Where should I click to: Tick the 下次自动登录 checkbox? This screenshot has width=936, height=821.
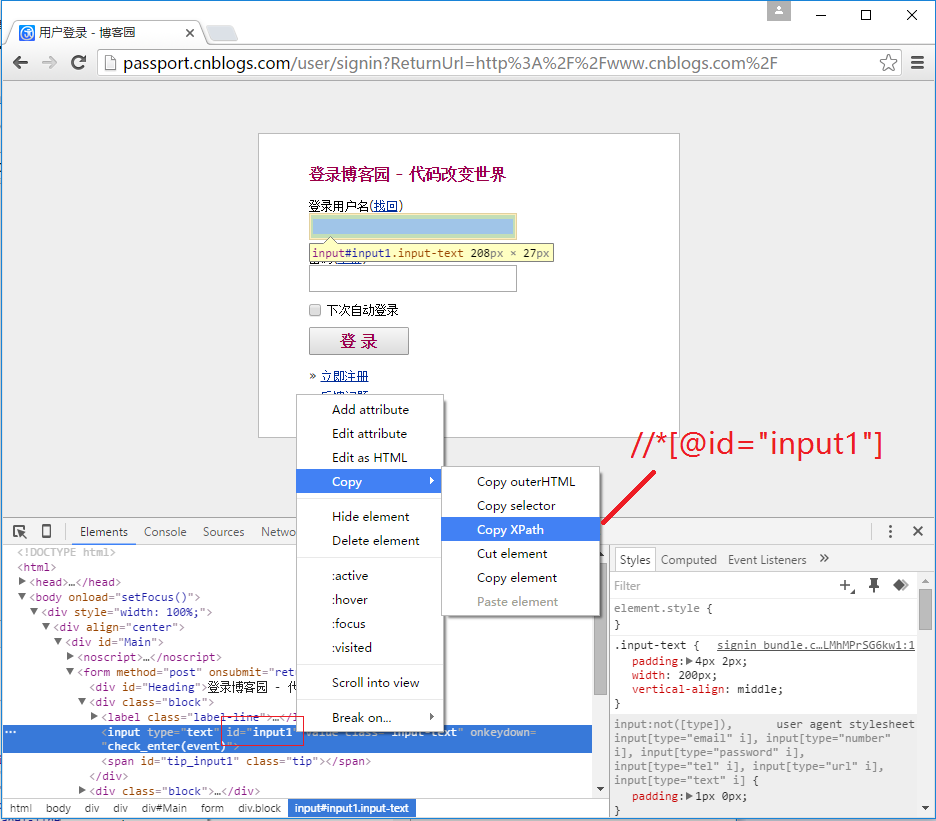coord(315,310)
